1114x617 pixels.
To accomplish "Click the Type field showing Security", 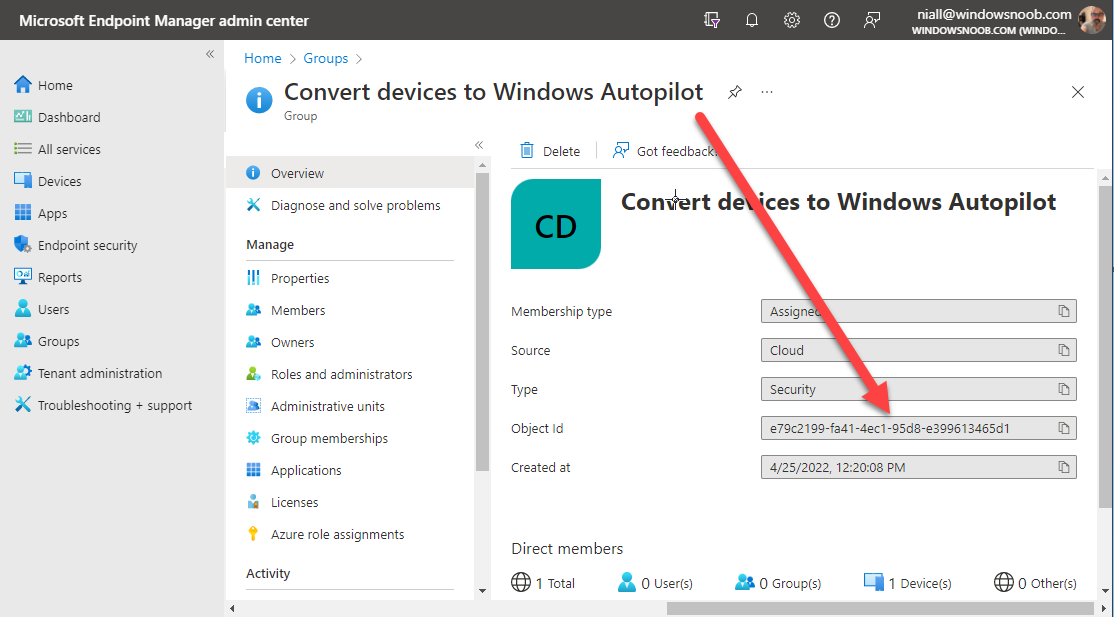I will tap(919, 390).
